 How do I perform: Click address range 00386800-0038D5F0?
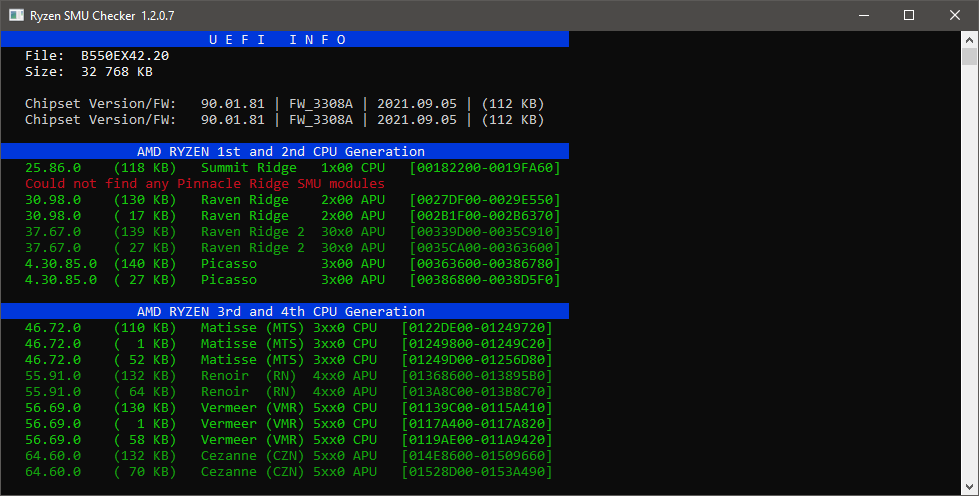[x=485, y=280]
